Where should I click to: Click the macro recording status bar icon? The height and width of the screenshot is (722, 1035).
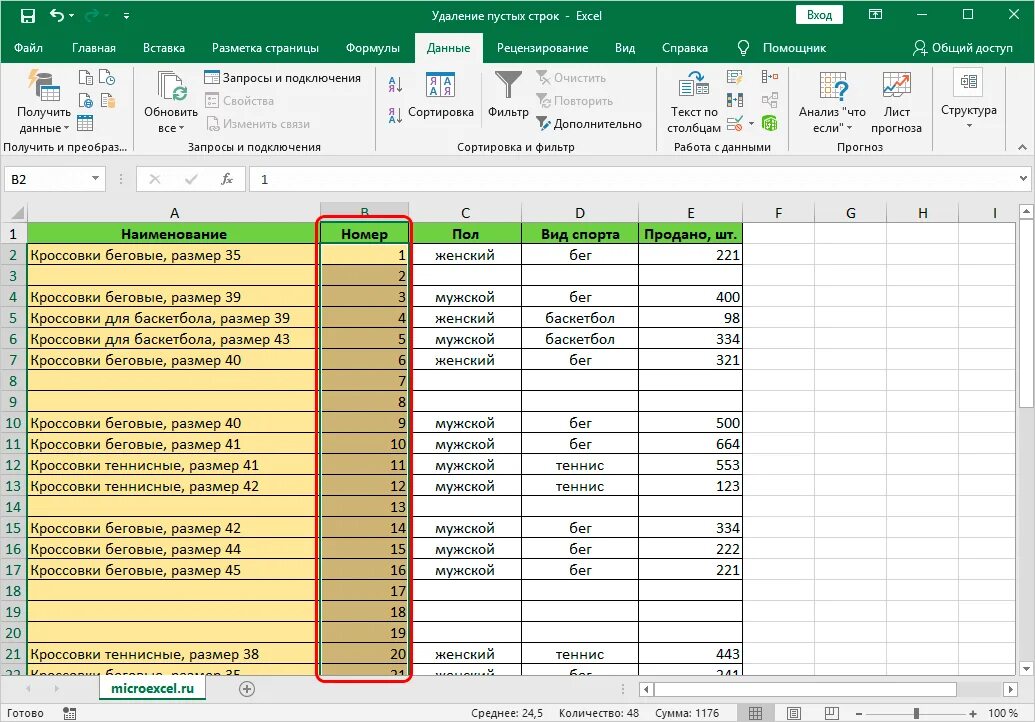pyautogui.click(x=69, y=713)
